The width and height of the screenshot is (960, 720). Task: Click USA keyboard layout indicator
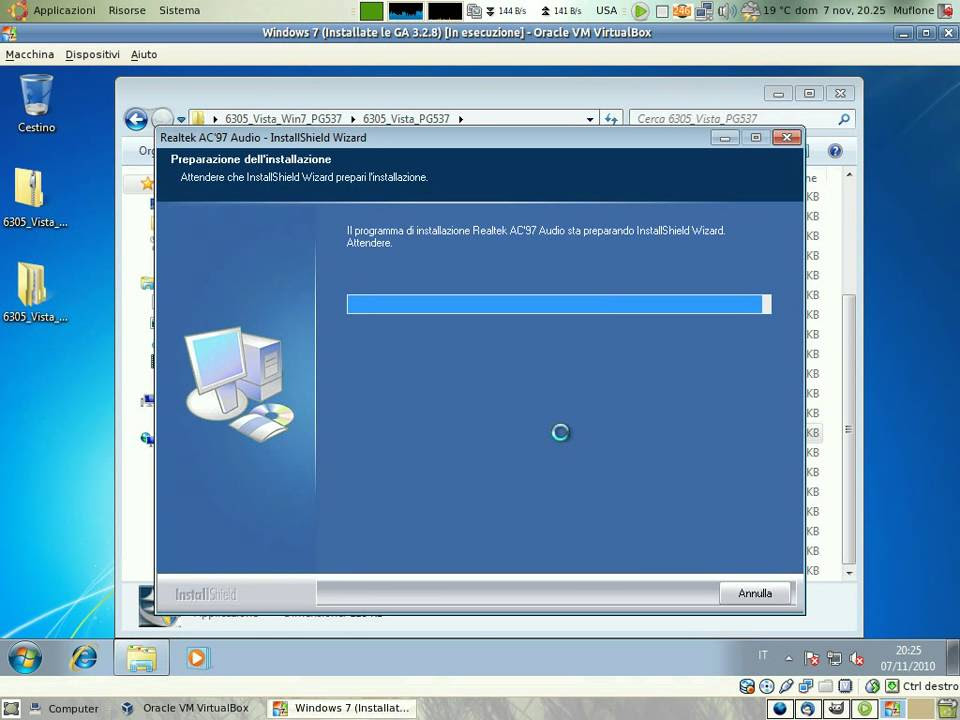coord(606,10)
